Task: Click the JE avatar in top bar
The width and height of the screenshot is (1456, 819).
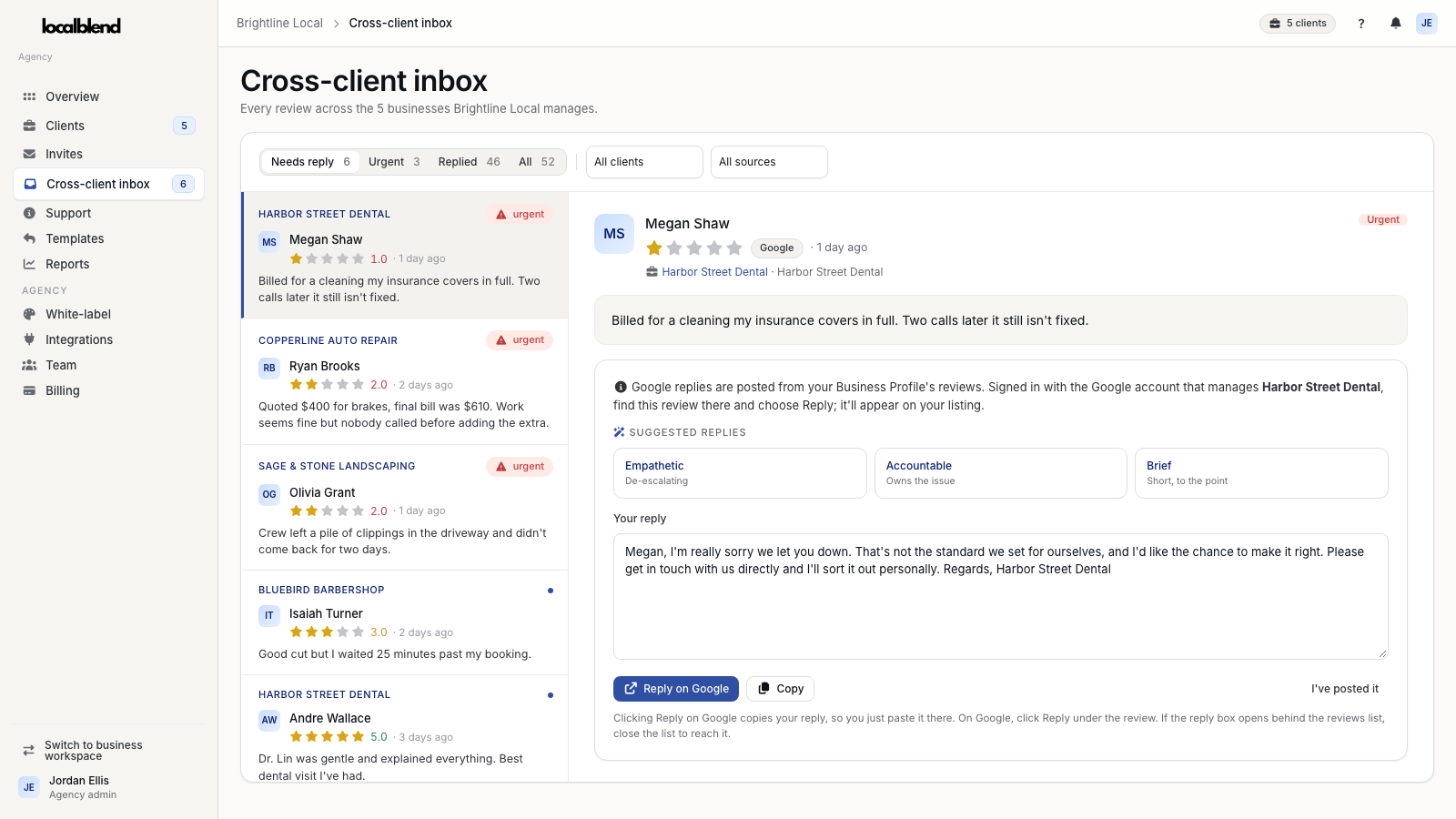Action: click(x=1427, y=24)
